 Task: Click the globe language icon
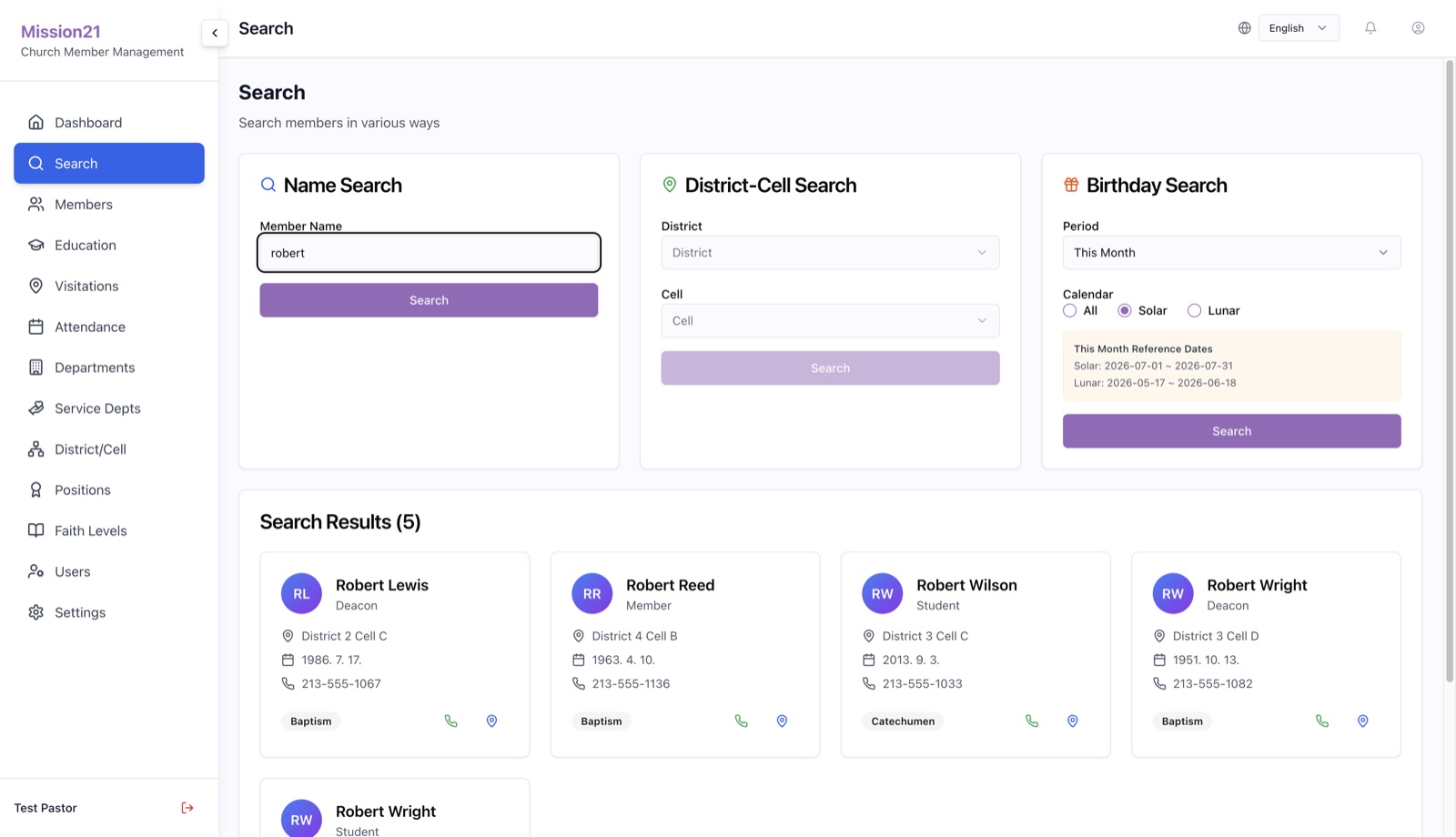1245,28
